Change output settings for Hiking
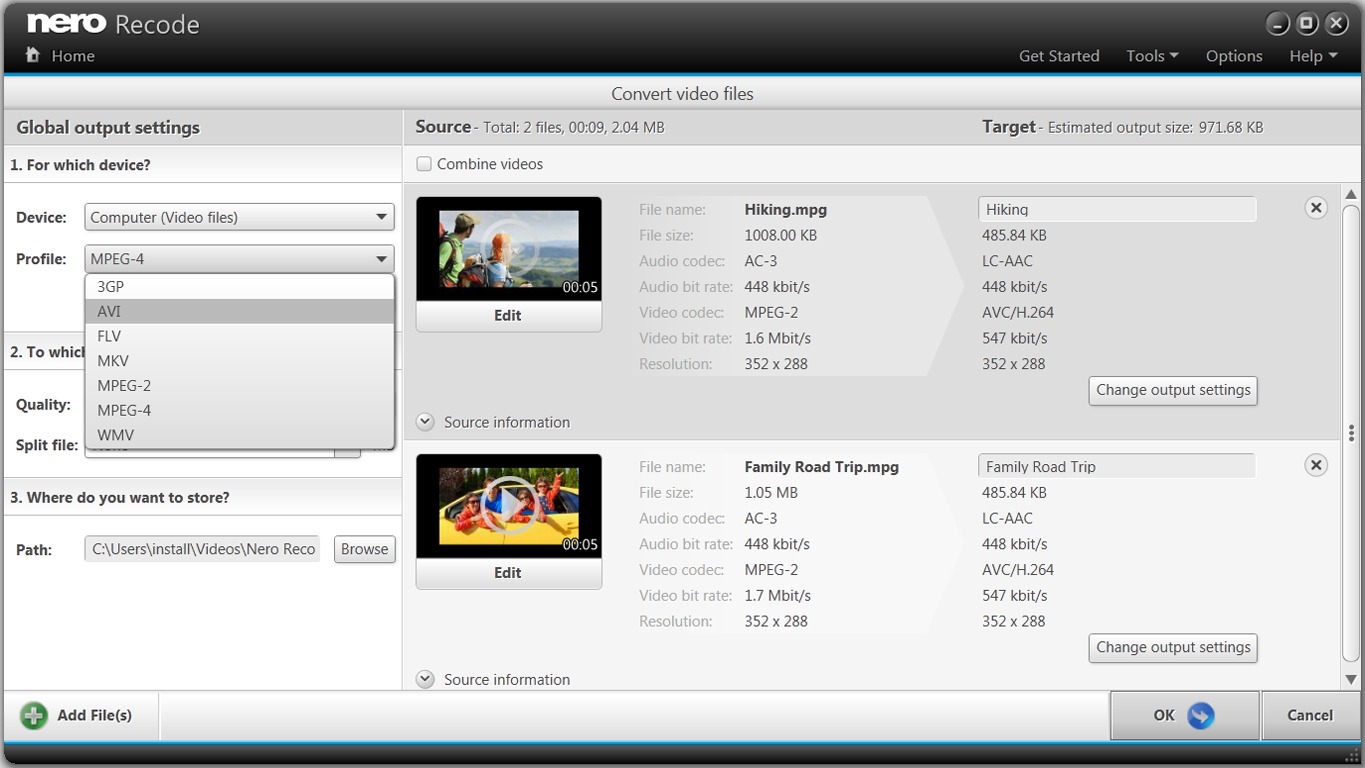1365x768 pixels. pos(1173,390)
